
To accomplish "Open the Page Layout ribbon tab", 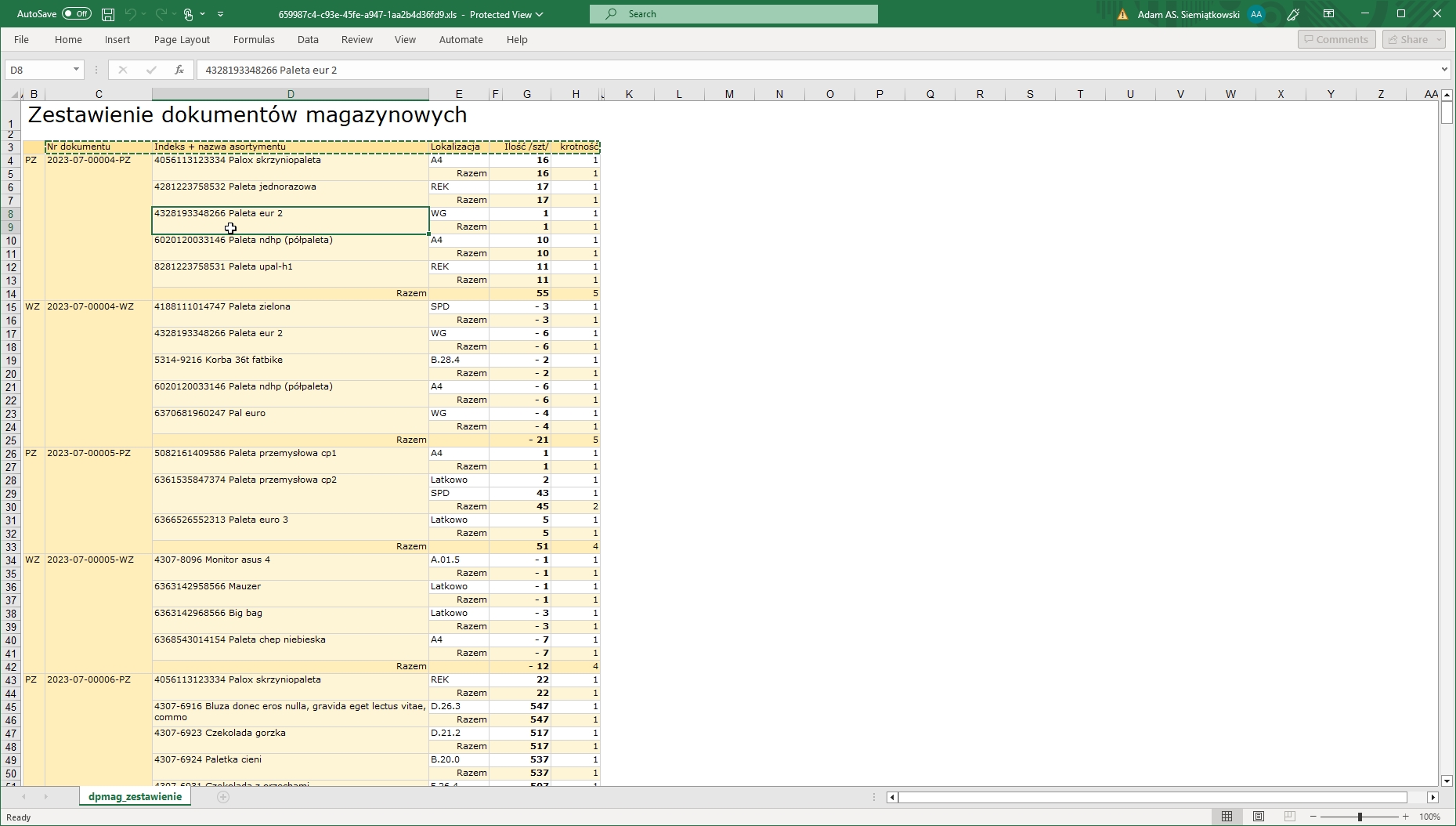I will pos(182,39).
